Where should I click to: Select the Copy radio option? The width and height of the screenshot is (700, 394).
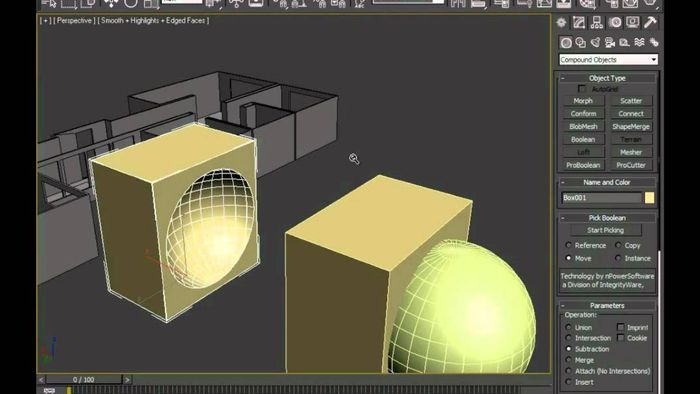[x=618, y=245]
